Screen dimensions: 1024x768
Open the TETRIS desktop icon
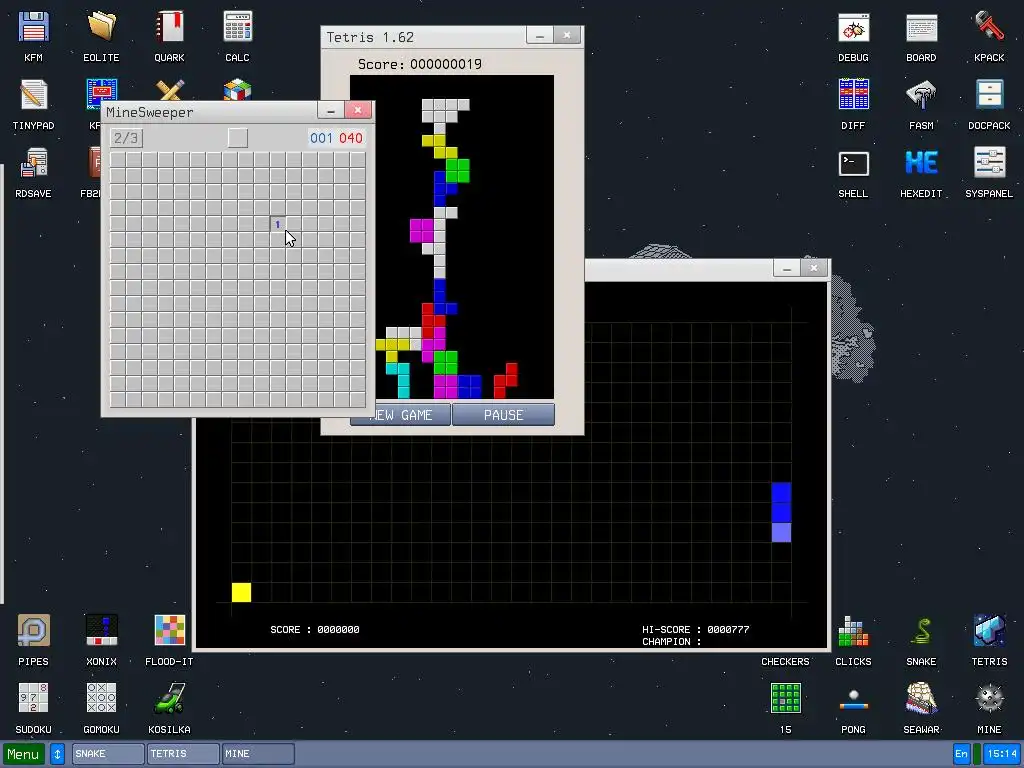coord(989,640)
